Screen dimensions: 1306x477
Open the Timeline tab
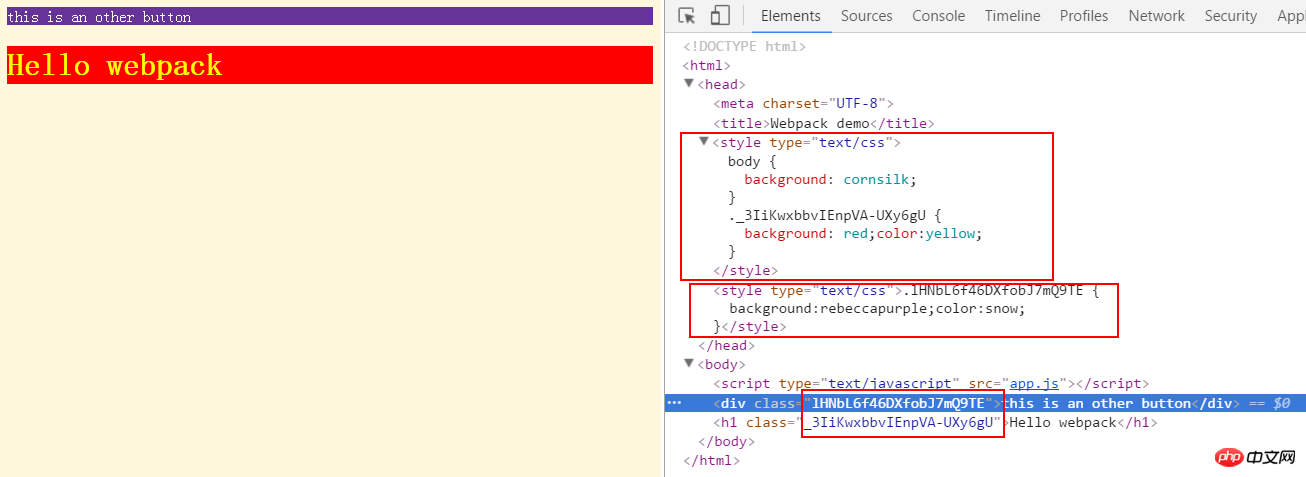click(1012, 16)
